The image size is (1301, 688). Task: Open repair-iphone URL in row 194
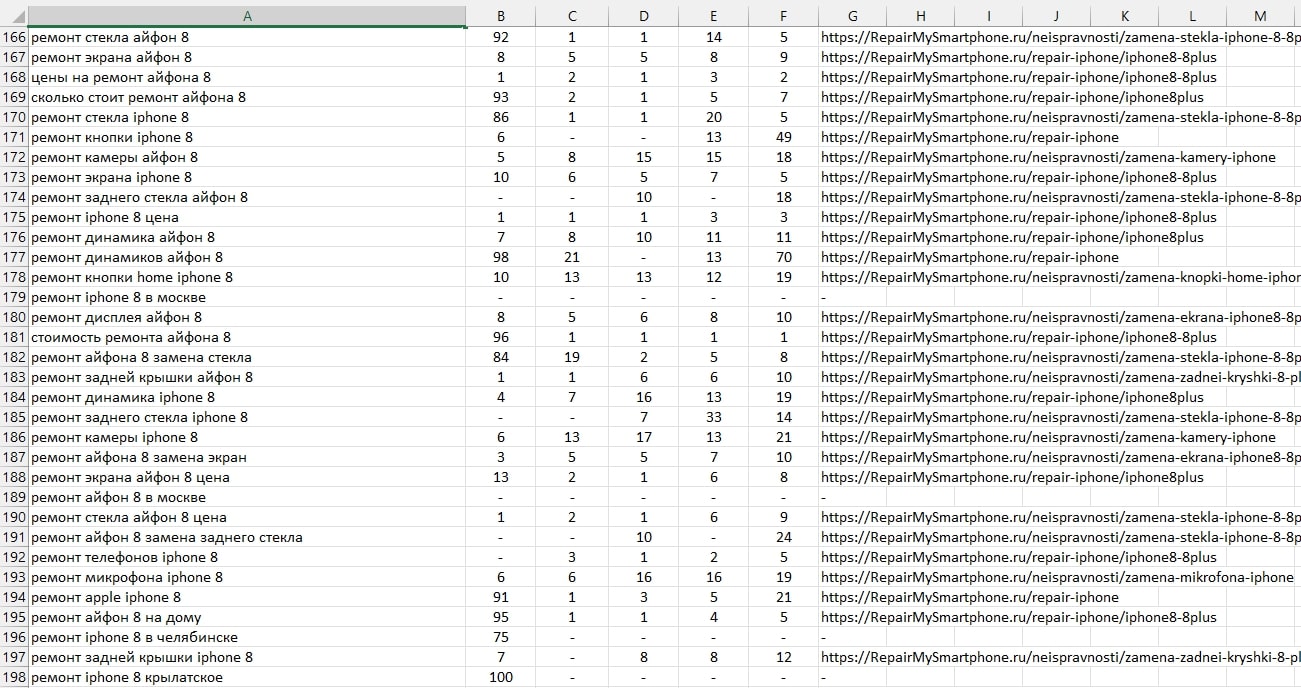point(970,597)
